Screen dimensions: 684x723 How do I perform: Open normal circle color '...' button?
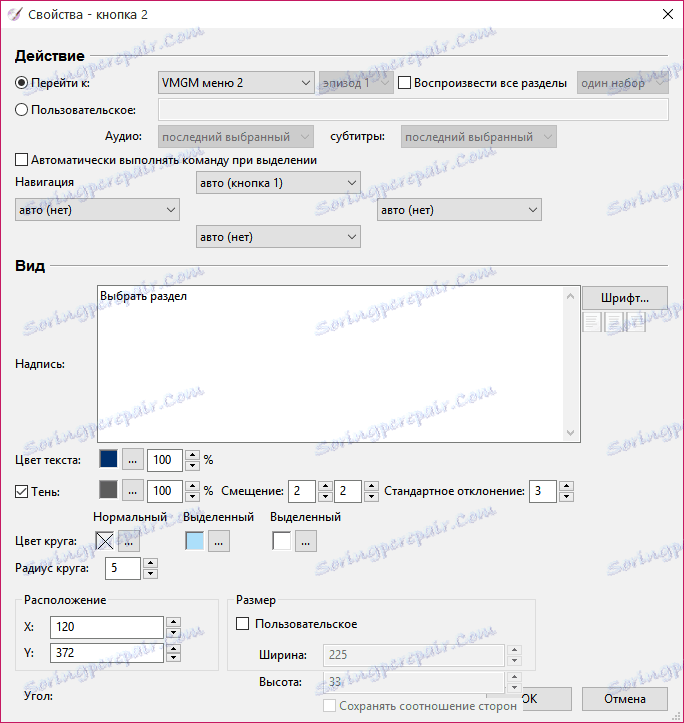(x=129, y=541)
